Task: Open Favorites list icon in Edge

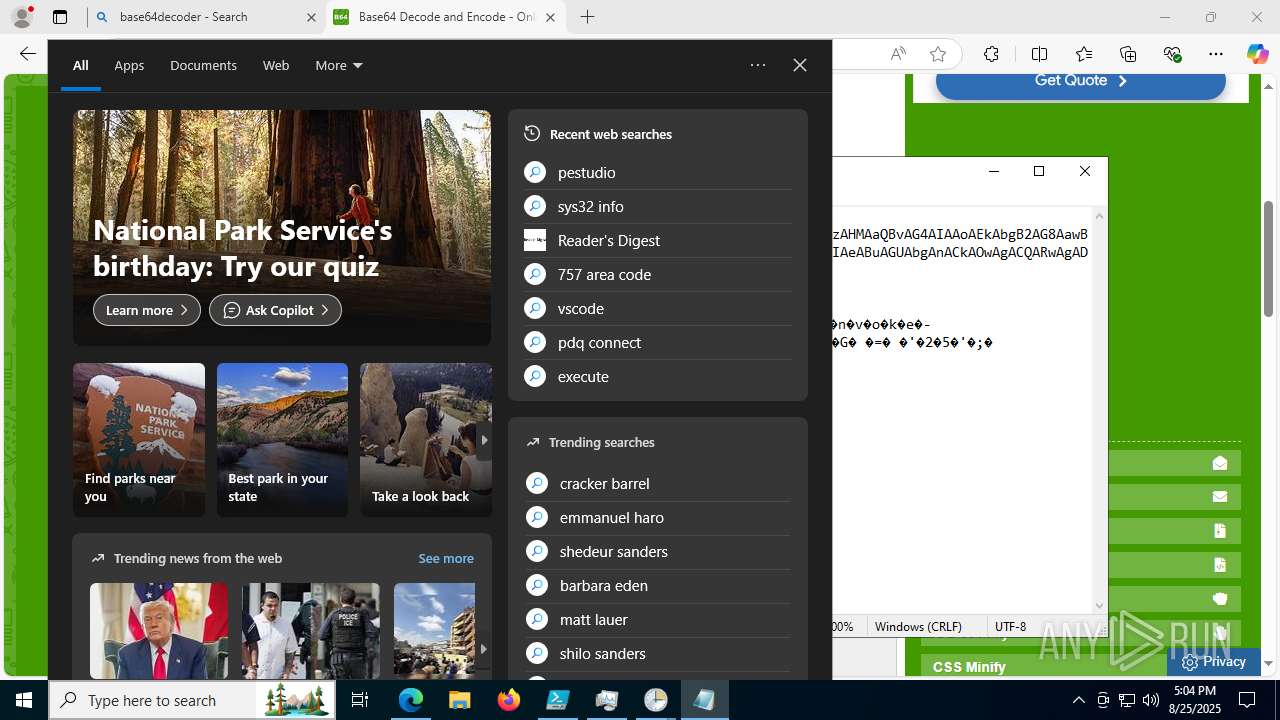Action: click(1084, 54)
